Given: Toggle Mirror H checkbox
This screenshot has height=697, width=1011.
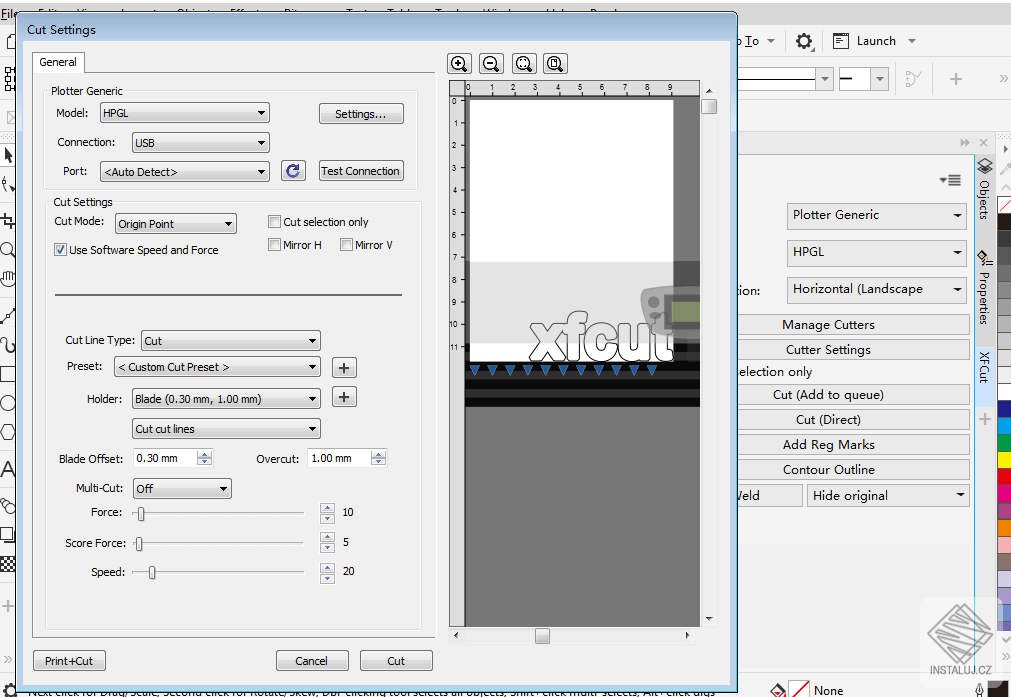Looking at the screenshot, I should click(274, 245).
